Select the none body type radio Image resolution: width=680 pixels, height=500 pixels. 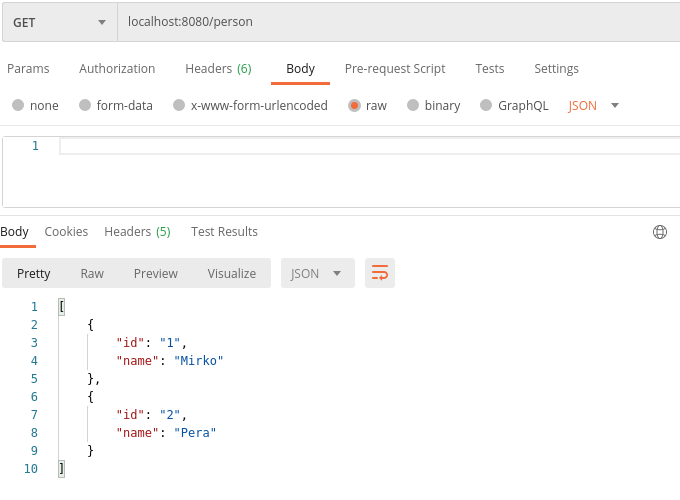(18, 105)
